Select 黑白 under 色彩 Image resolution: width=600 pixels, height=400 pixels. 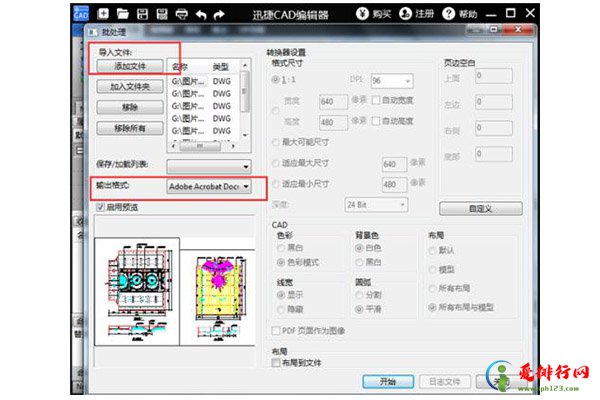point(281,248)
